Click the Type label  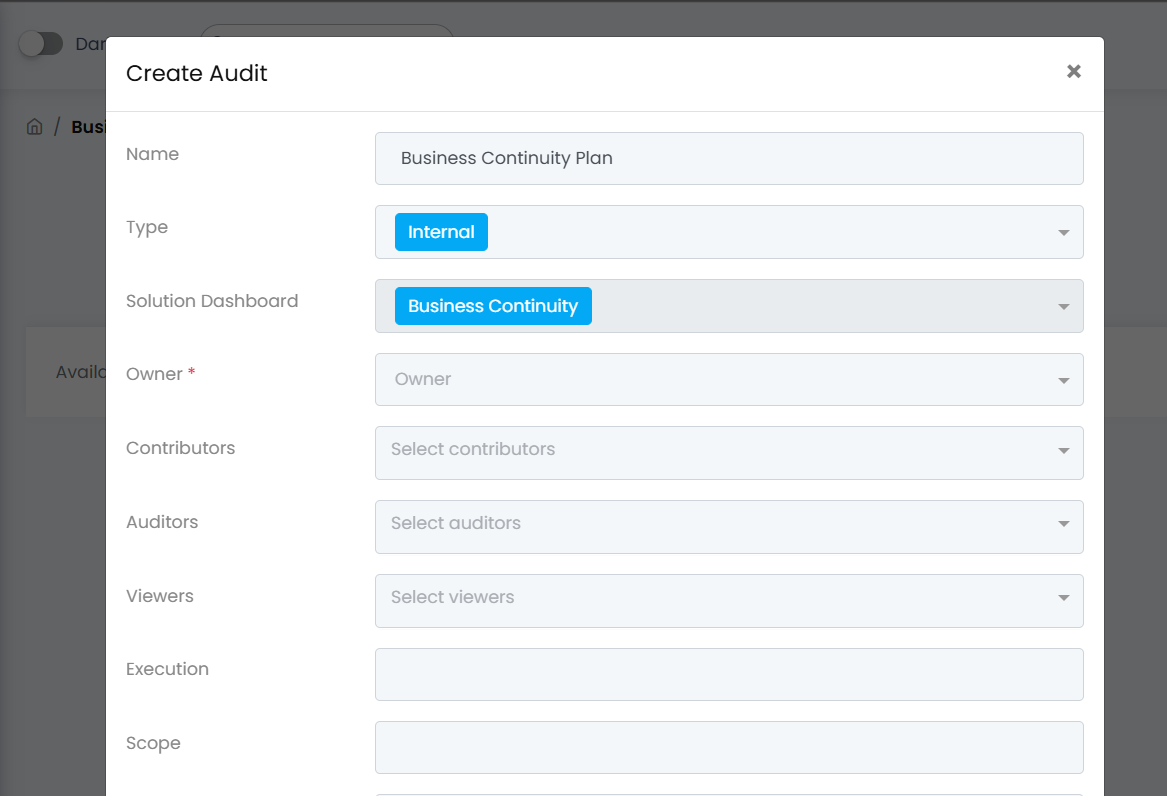(147, 227)
